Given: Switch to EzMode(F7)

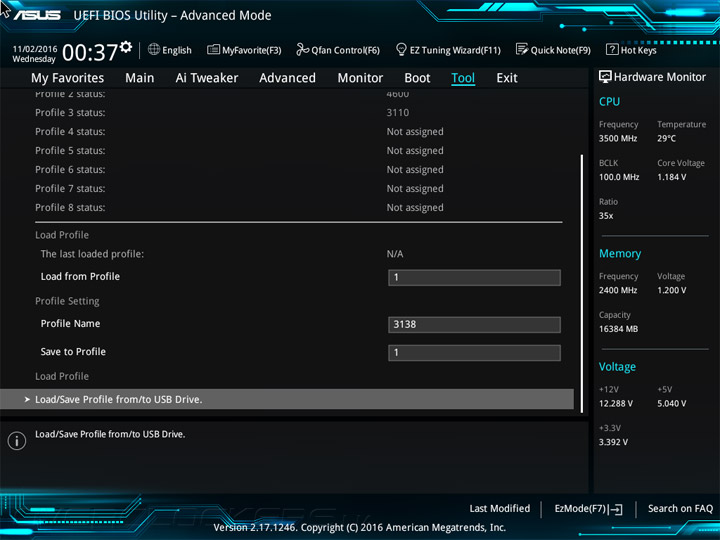Looking at the screenshot, I should coord(589,509).
